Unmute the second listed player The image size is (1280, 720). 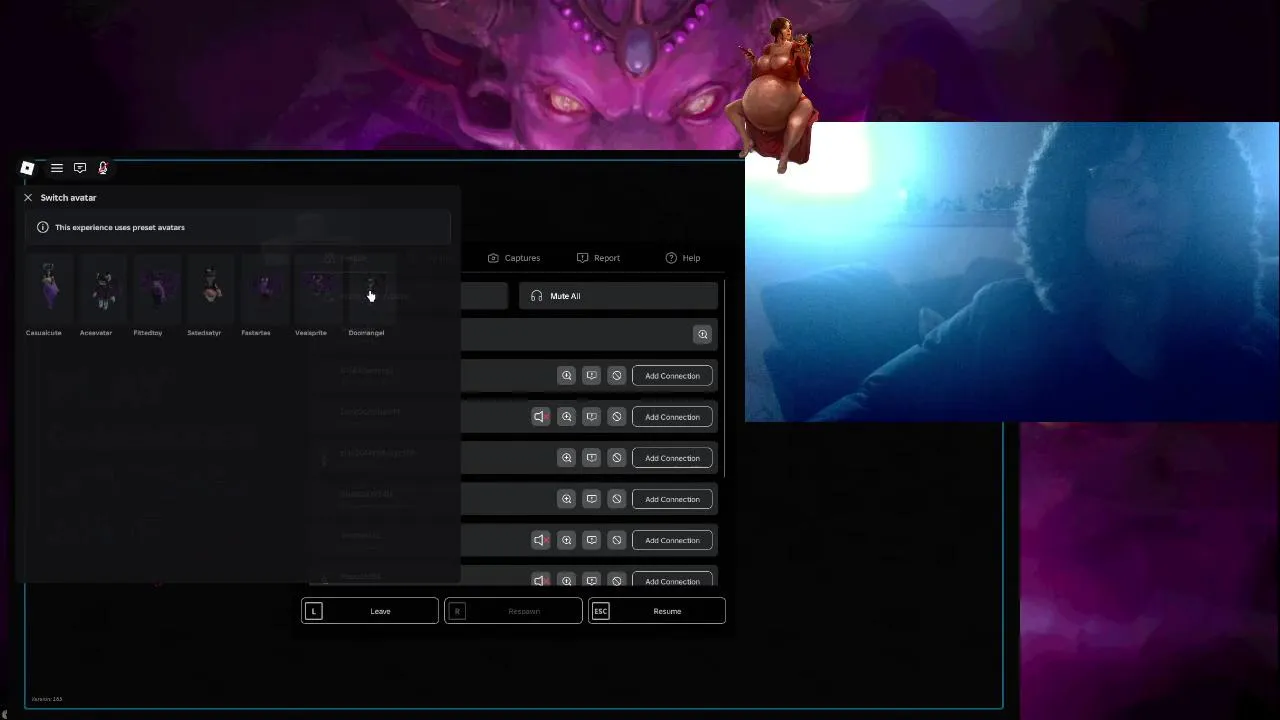(540, 417)
